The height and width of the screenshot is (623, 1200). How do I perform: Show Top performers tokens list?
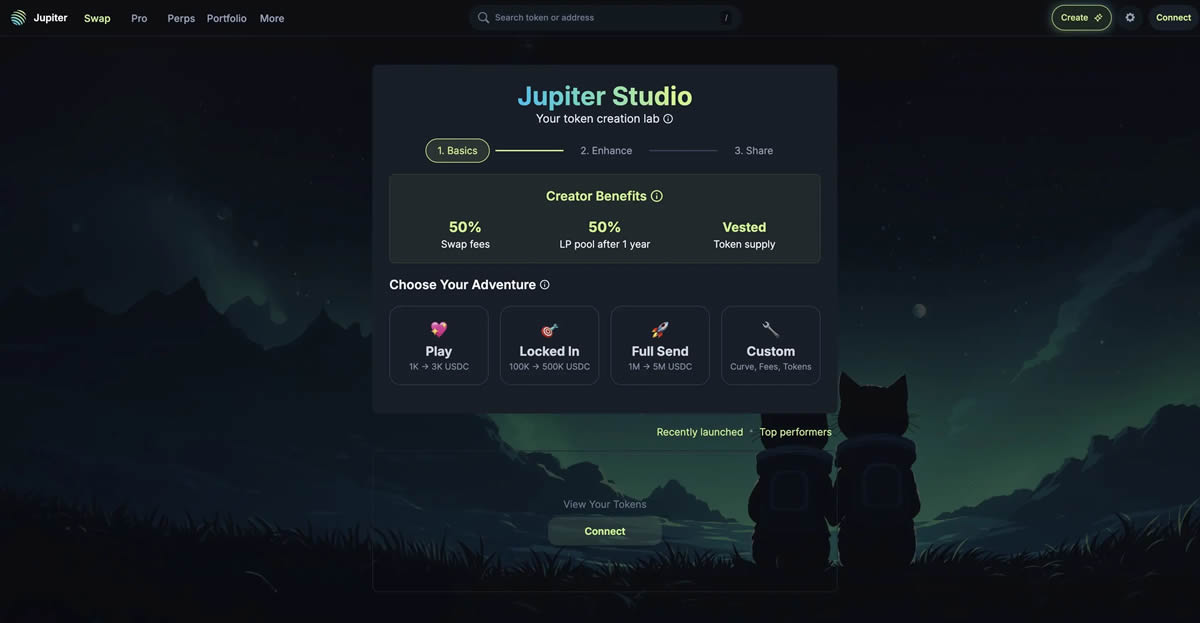795,432
